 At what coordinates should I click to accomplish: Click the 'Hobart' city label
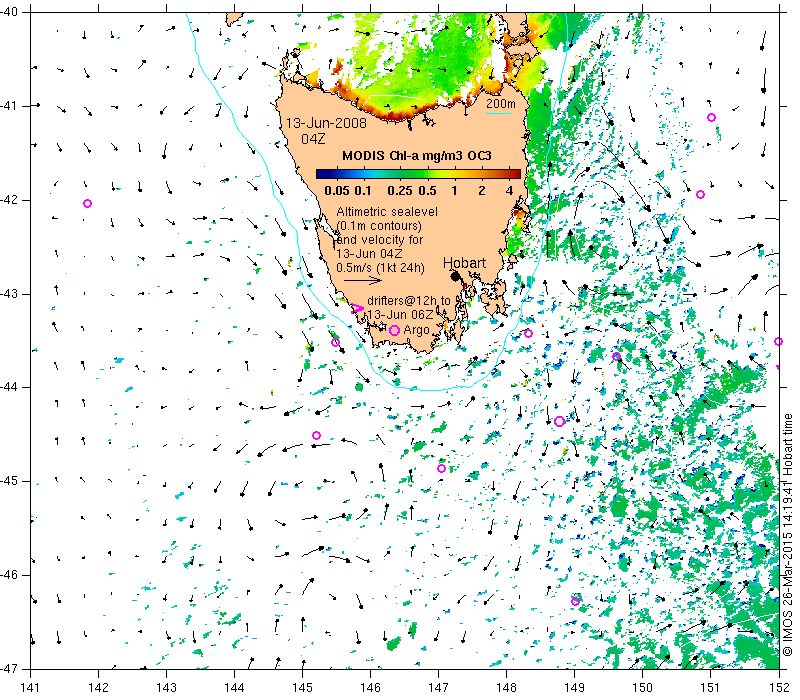tap(464, 263)
